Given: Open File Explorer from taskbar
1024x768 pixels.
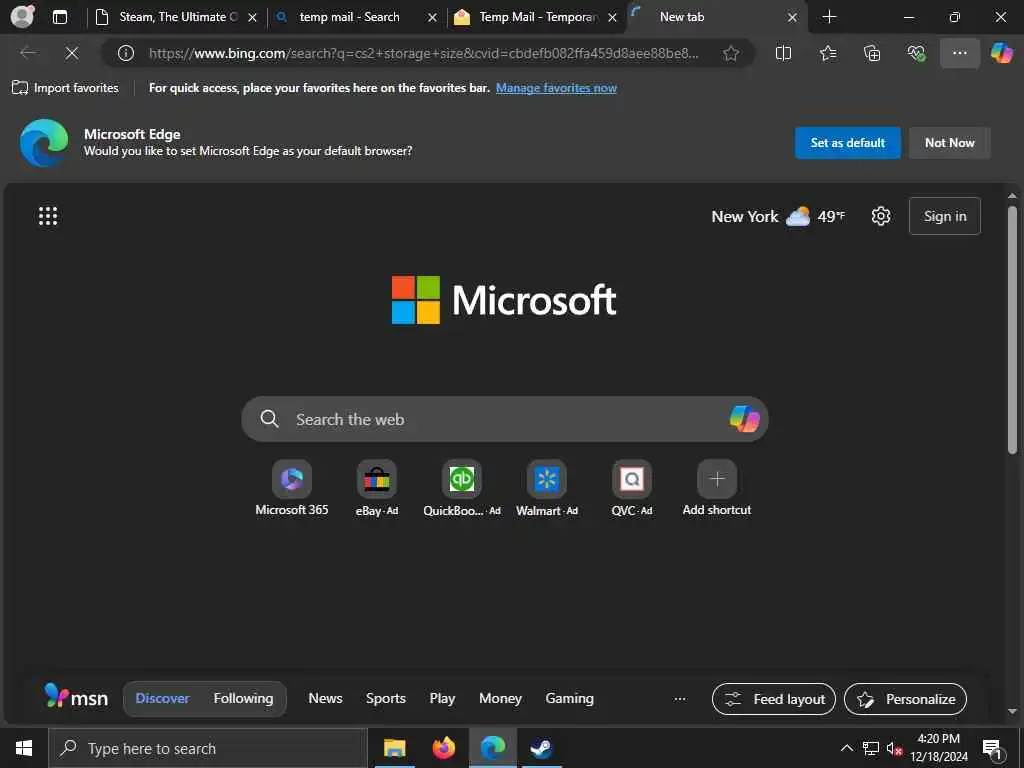Looking at the screenshot, I should point(394,748).
